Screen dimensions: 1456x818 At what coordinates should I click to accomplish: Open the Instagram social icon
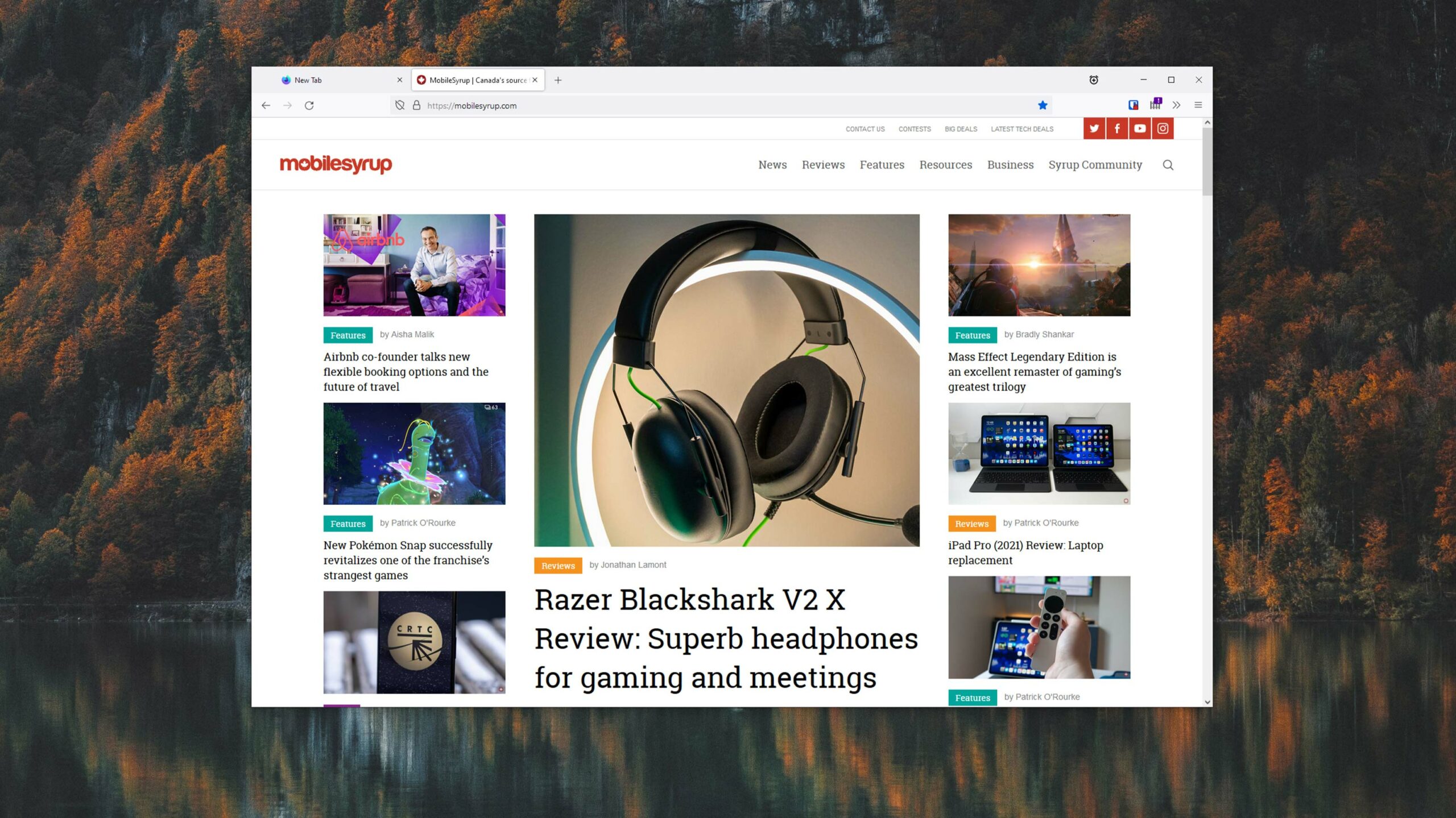point(1163,128)
